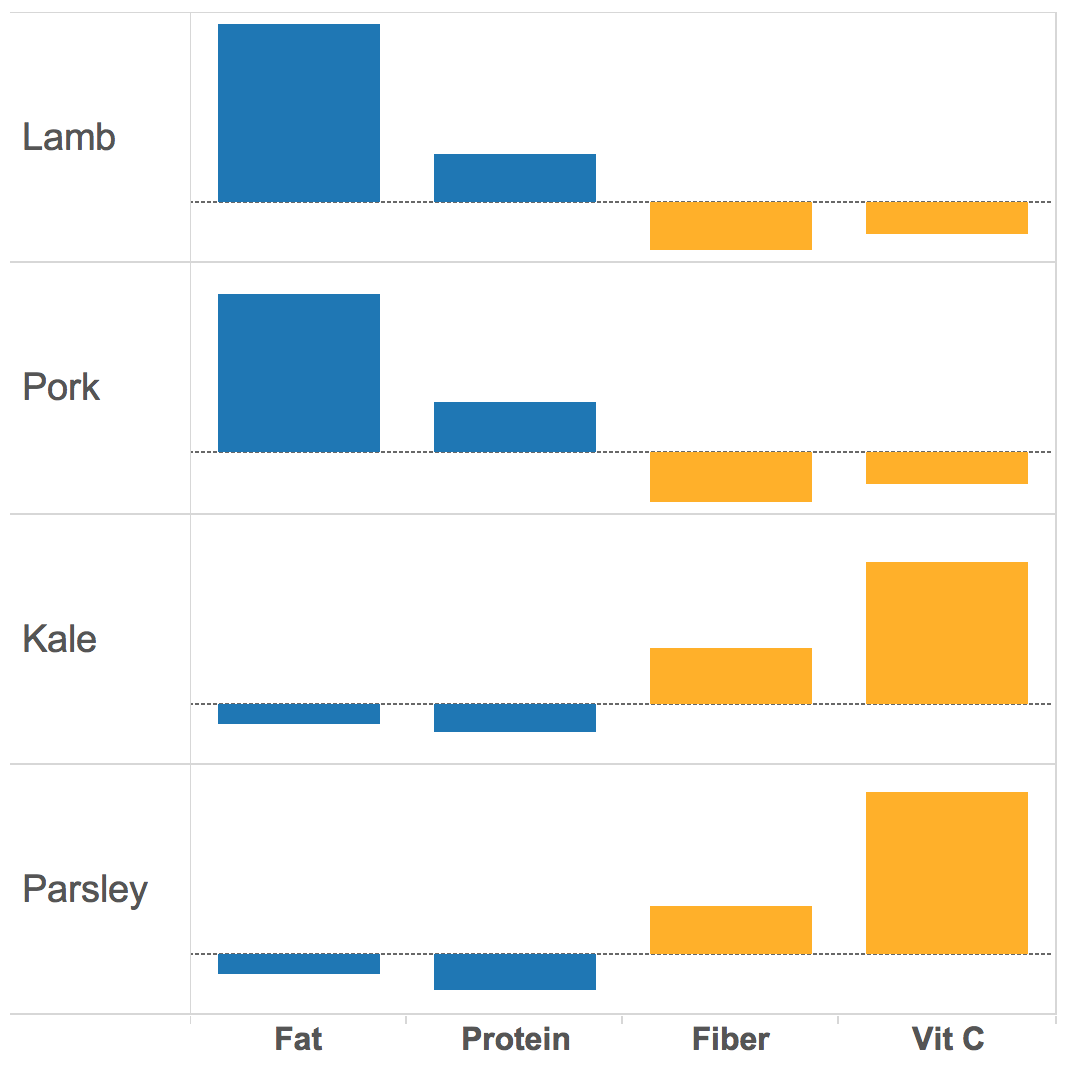Viewport: 1068px width, 1070px height.
Task: Select the Parsley row label
Action: pos(85,889)
